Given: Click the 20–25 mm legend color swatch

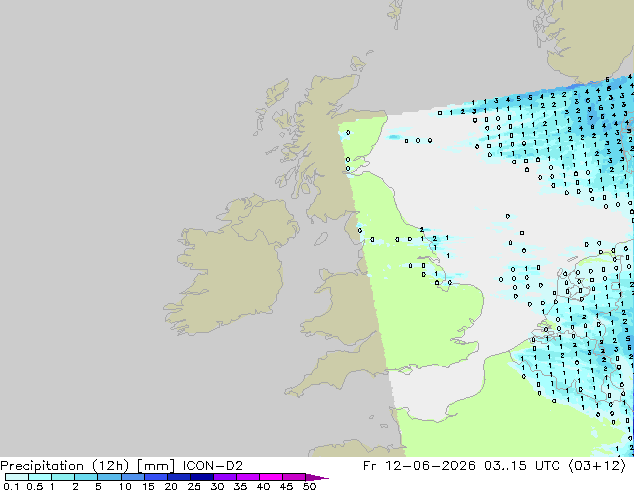Looking at the screenshot, I should pos(179,477).
